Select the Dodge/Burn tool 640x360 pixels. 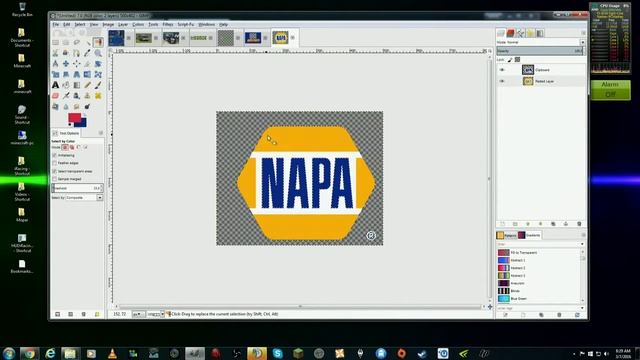pos(87,106)
